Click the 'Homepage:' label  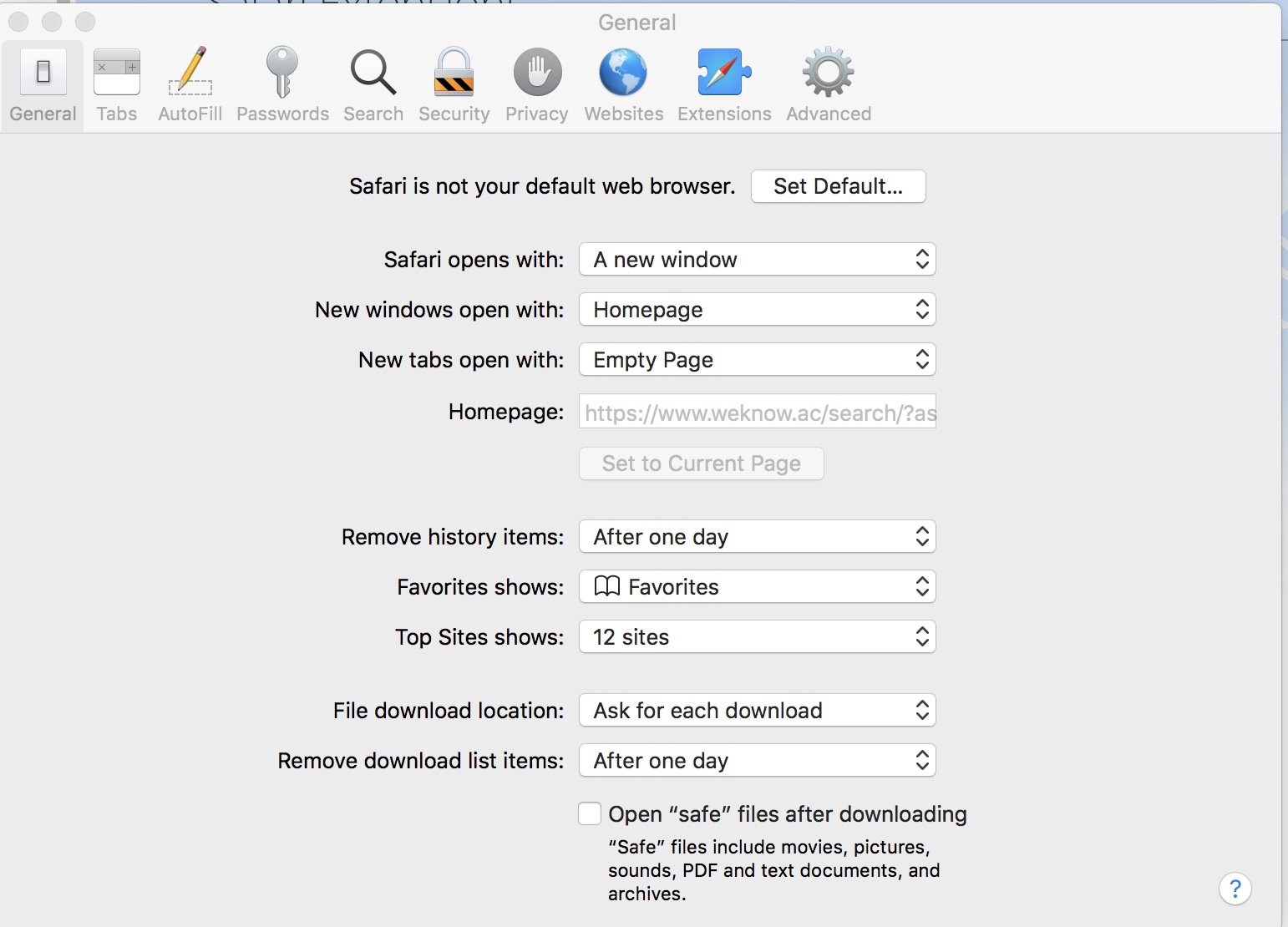tap(506, 412)
